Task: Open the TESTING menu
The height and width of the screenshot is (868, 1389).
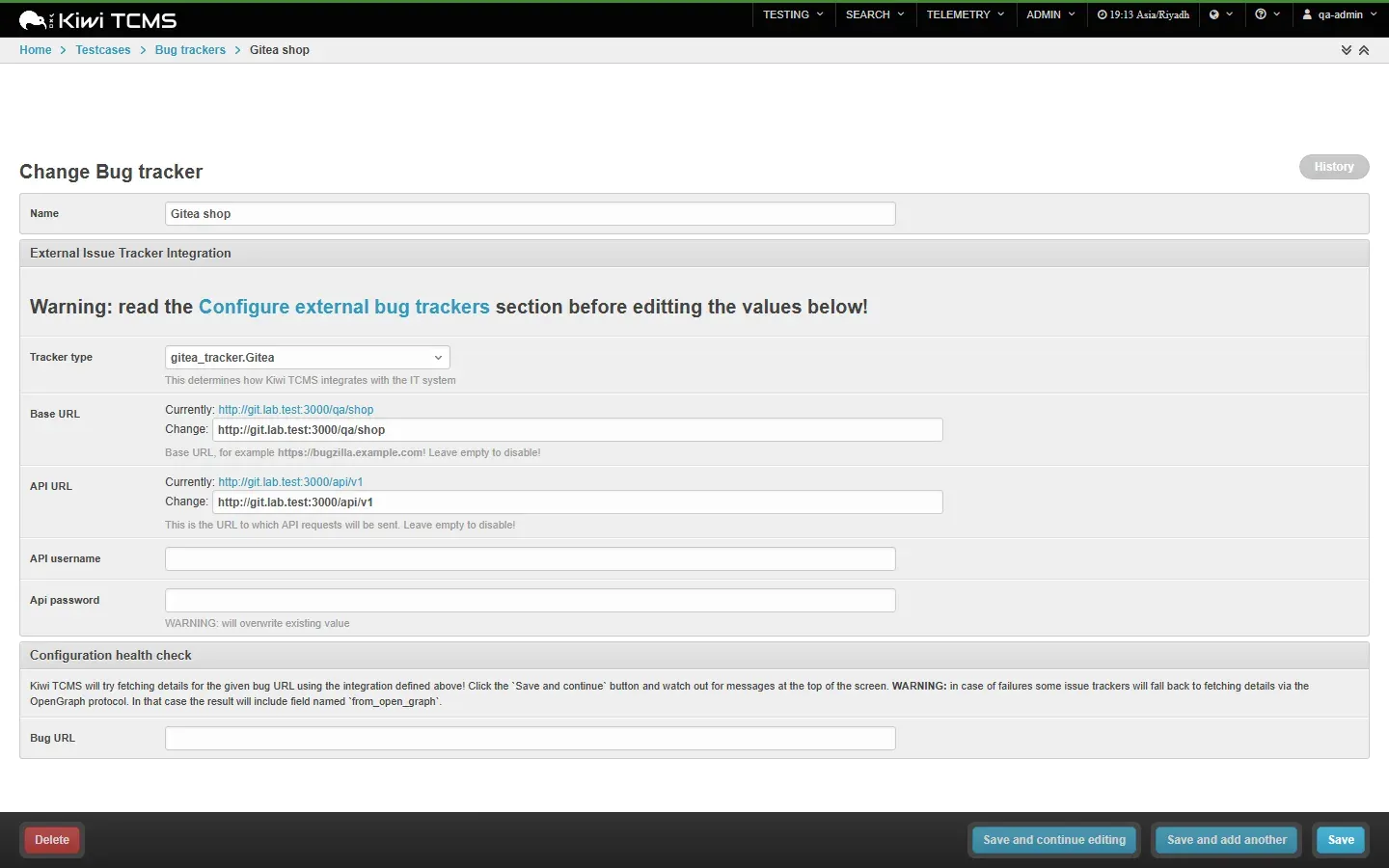Action: 793,14
